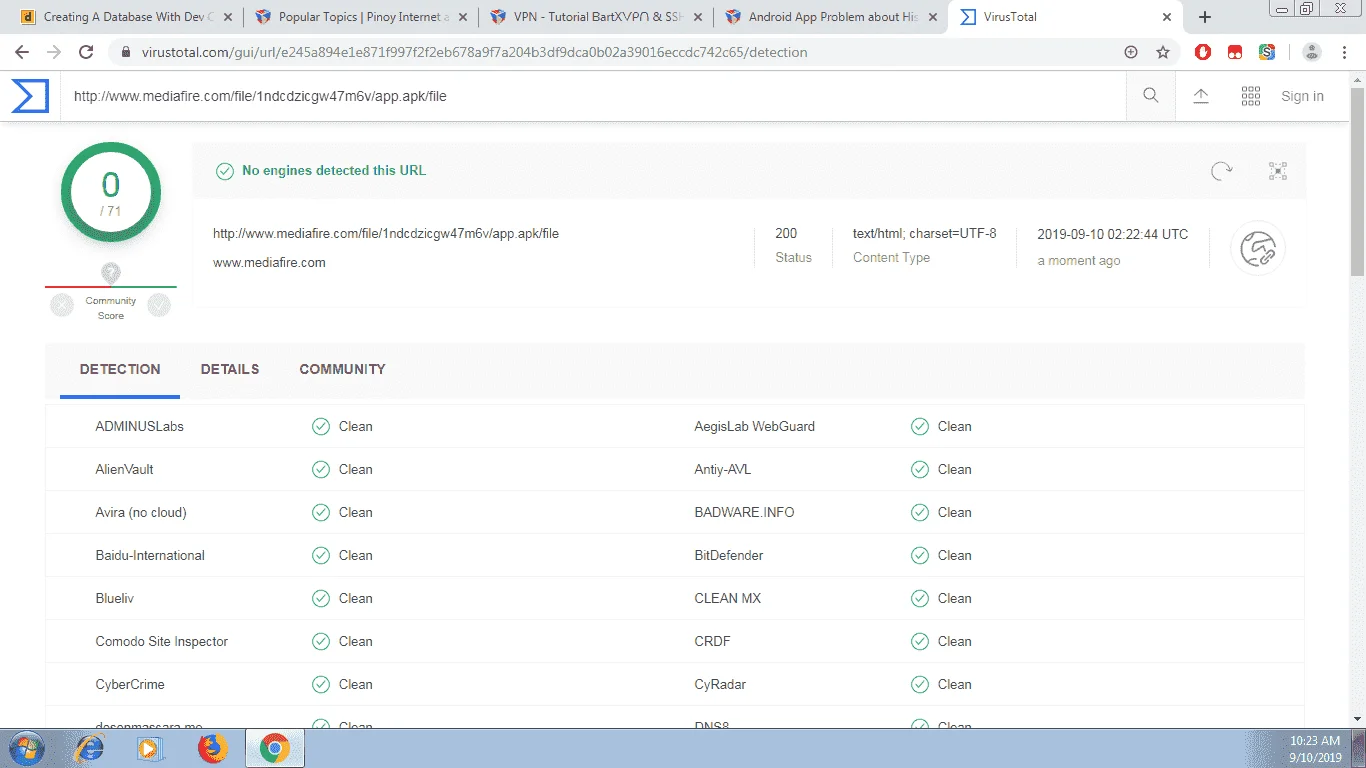Click Chrome back arrow

(x=22, y=52)
